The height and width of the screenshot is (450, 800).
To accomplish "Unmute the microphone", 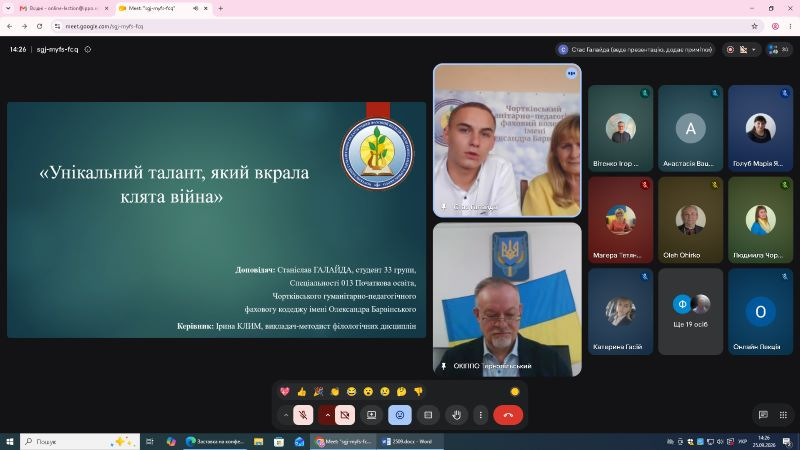I will click(x=303, y=415).
